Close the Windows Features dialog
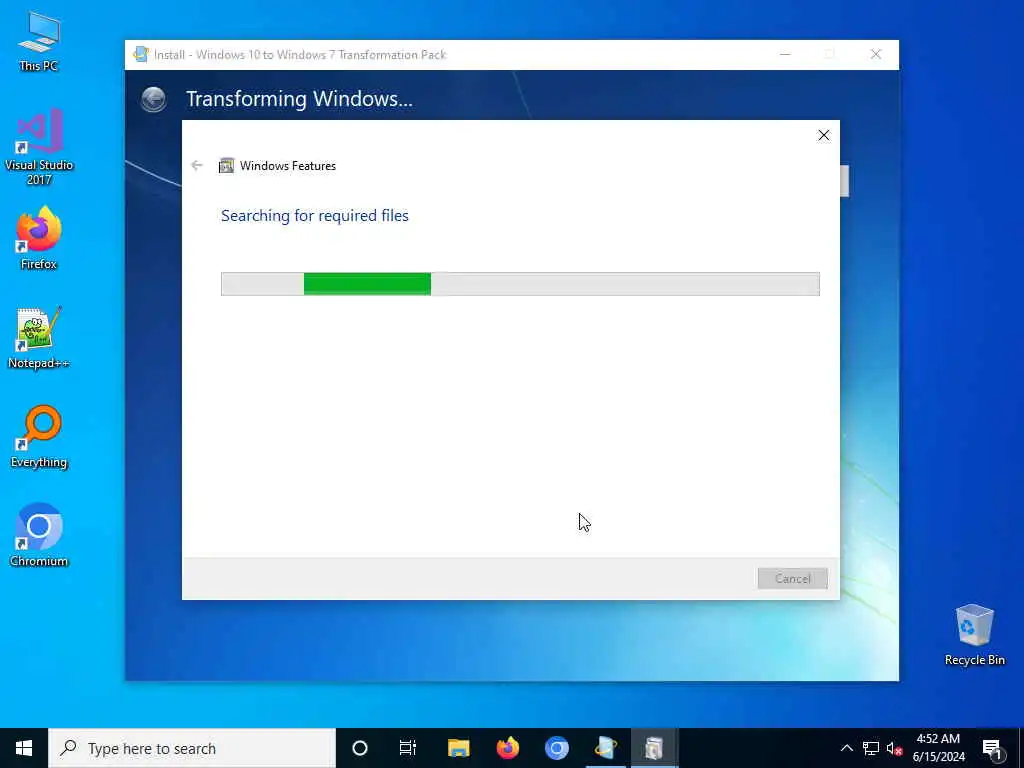Viewport: 1024px width, 768px height. coord(824,135)
